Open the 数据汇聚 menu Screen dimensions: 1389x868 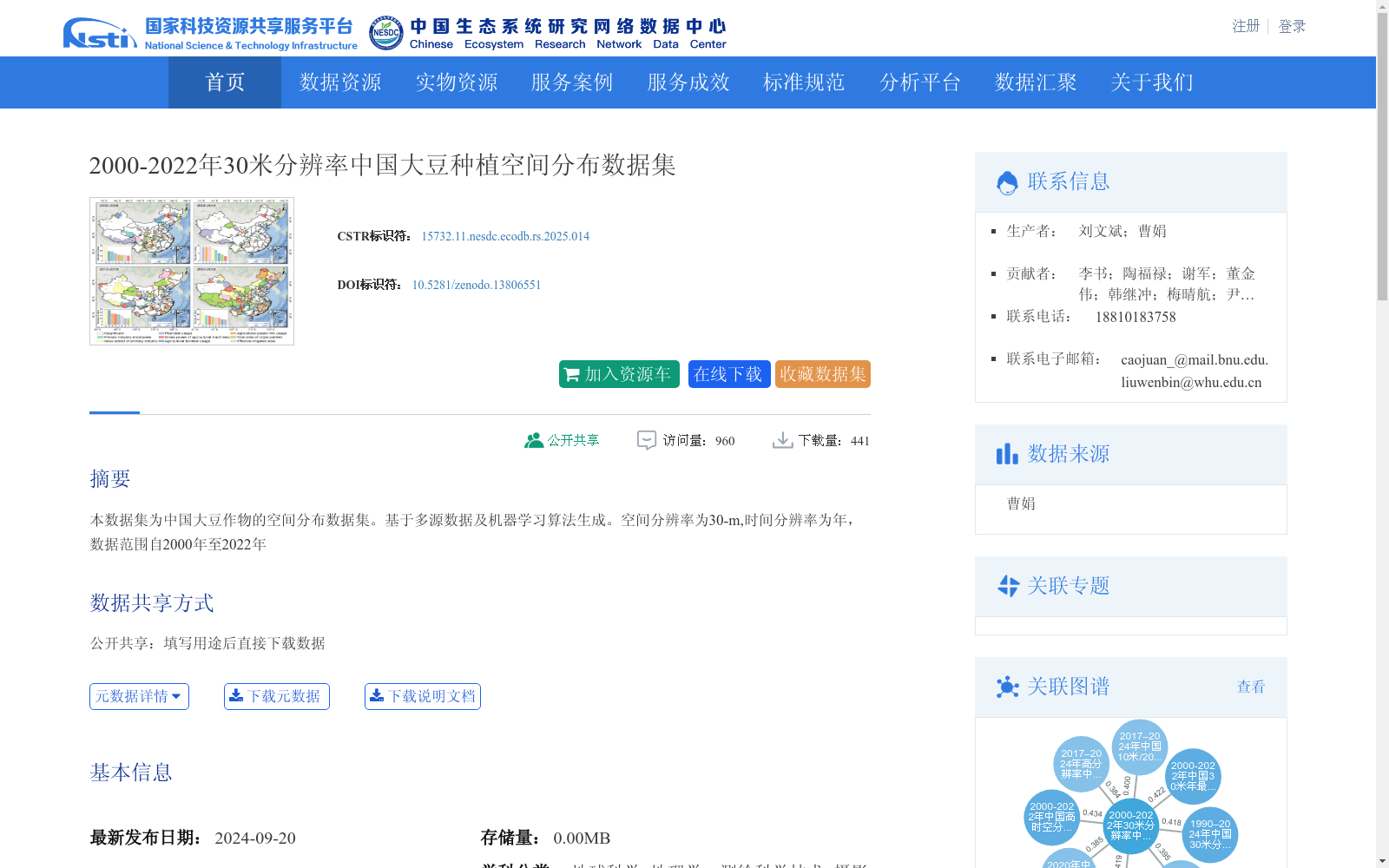[x=1036, y=82]
